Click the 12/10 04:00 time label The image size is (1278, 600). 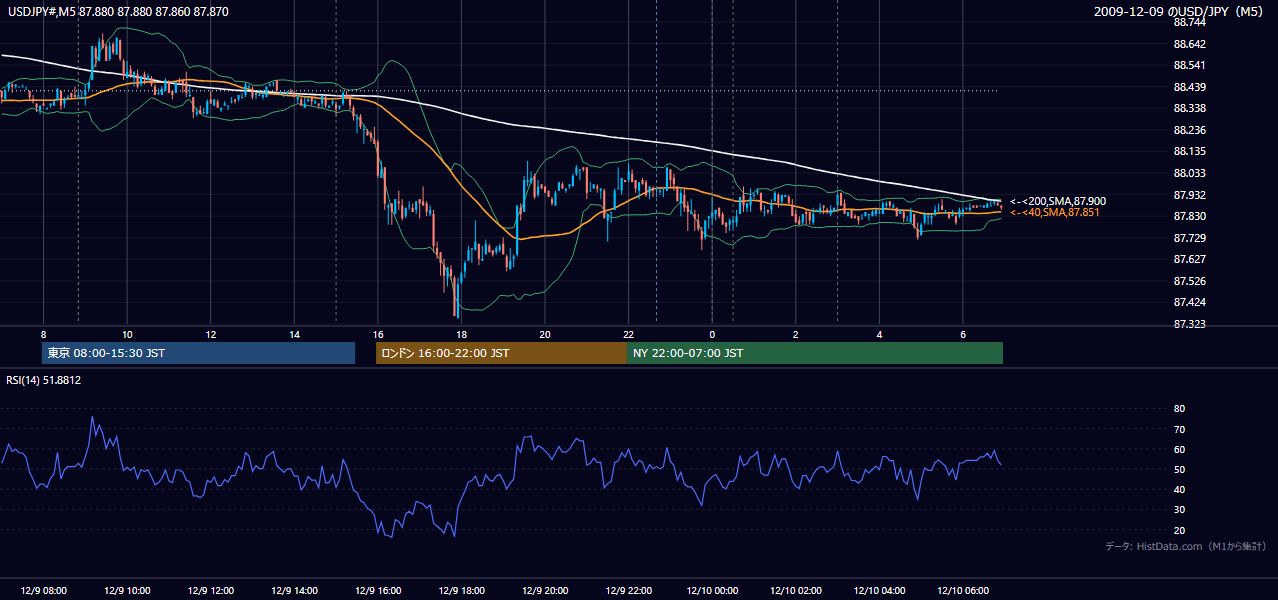pyautogui.click(x=879, y=590)
